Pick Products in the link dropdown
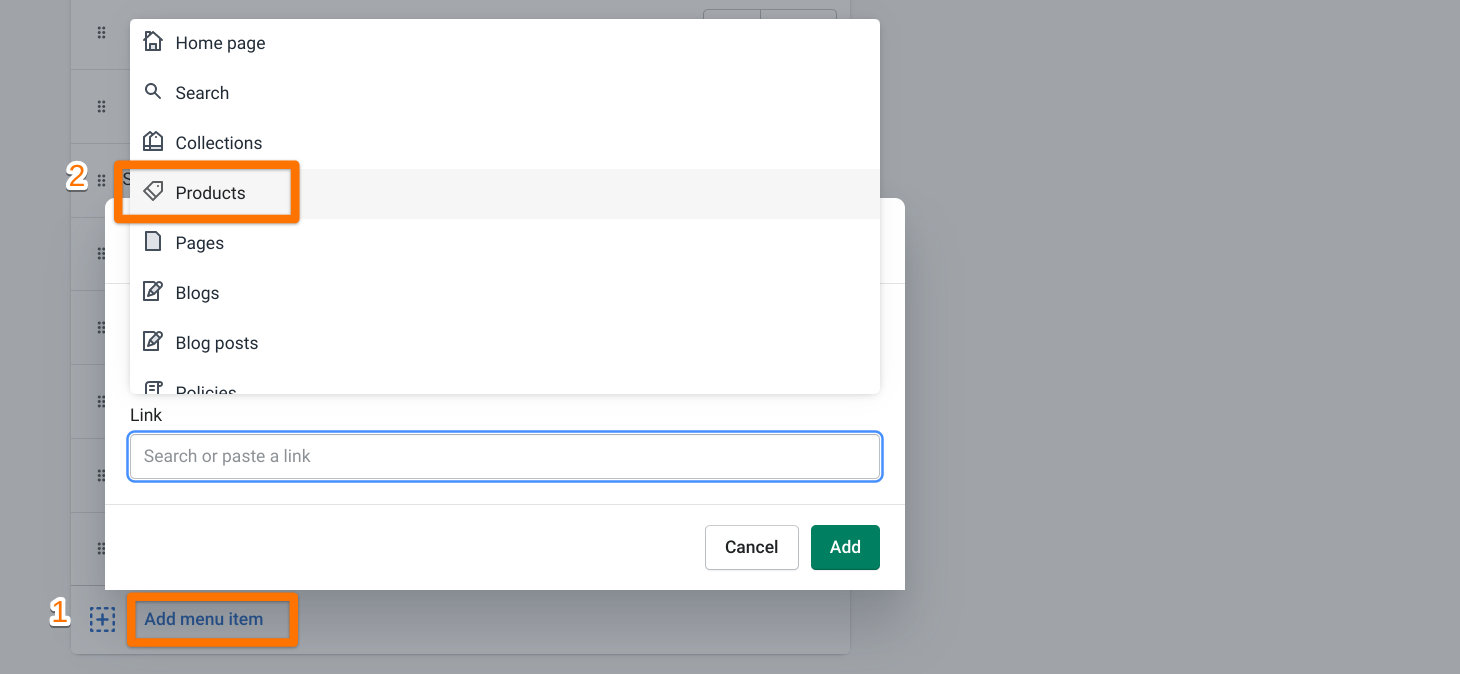 [x=210, y=193]
